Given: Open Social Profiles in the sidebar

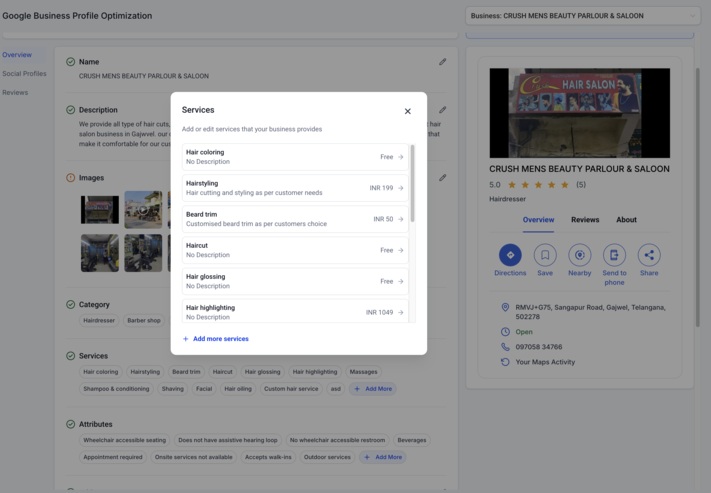Looking at the screenshot, I should (x=24, y=73).
